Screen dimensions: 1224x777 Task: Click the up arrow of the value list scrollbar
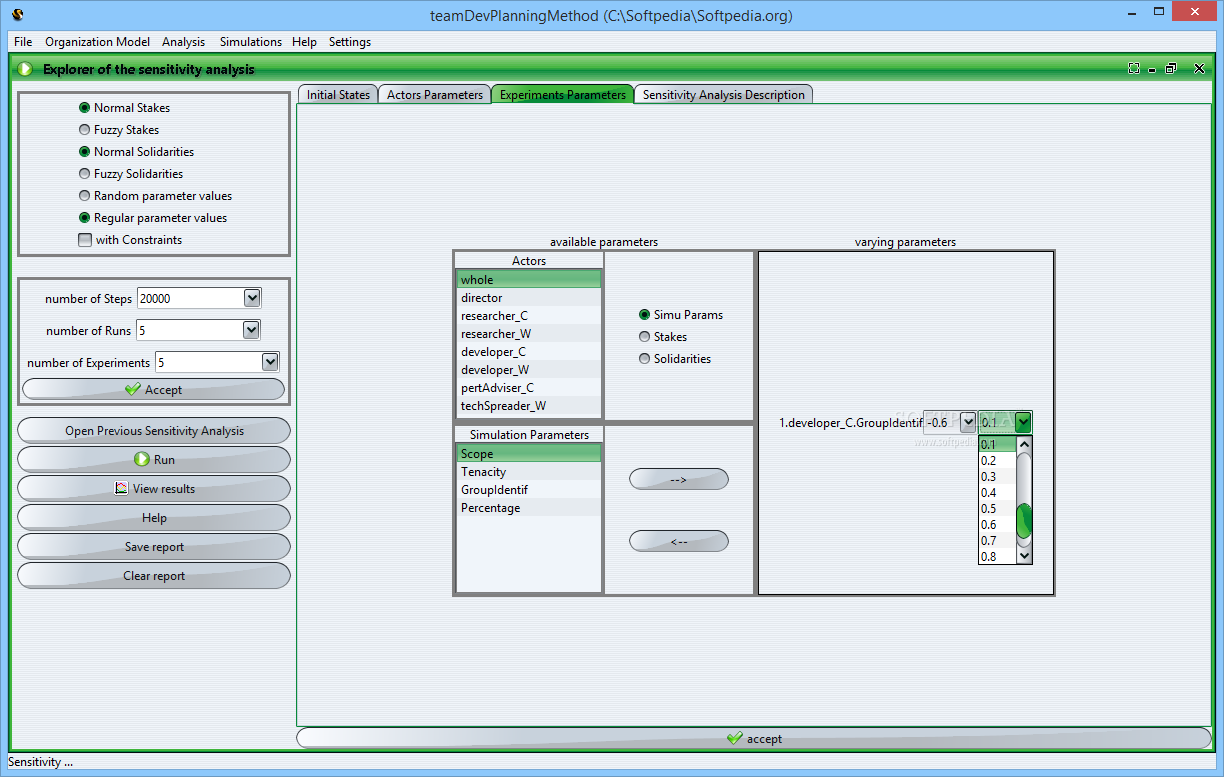[1023, 445]
